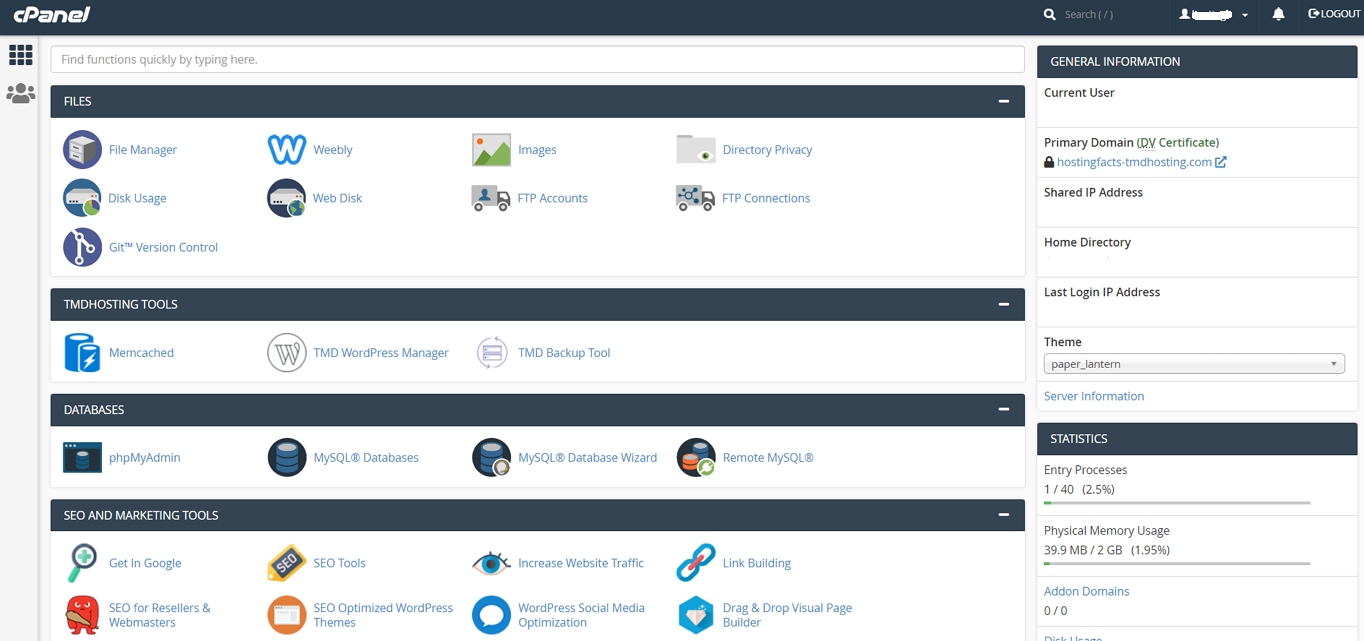Click the Weebly W icon
The width and height of the screenshot is (1364, 641).
pyautogui.click(x=287, y=150)
